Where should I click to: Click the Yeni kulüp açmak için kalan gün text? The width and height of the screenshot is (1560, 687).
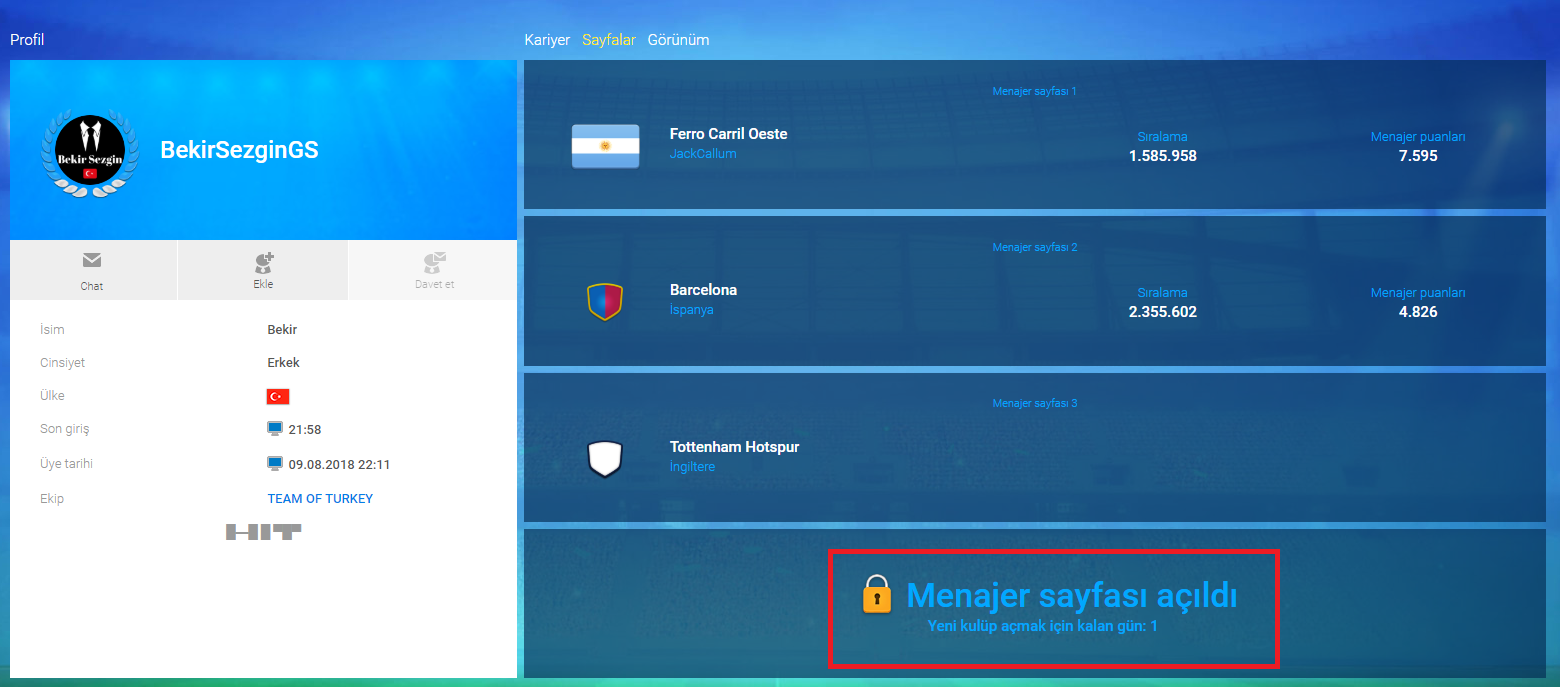coord(1043,626)
